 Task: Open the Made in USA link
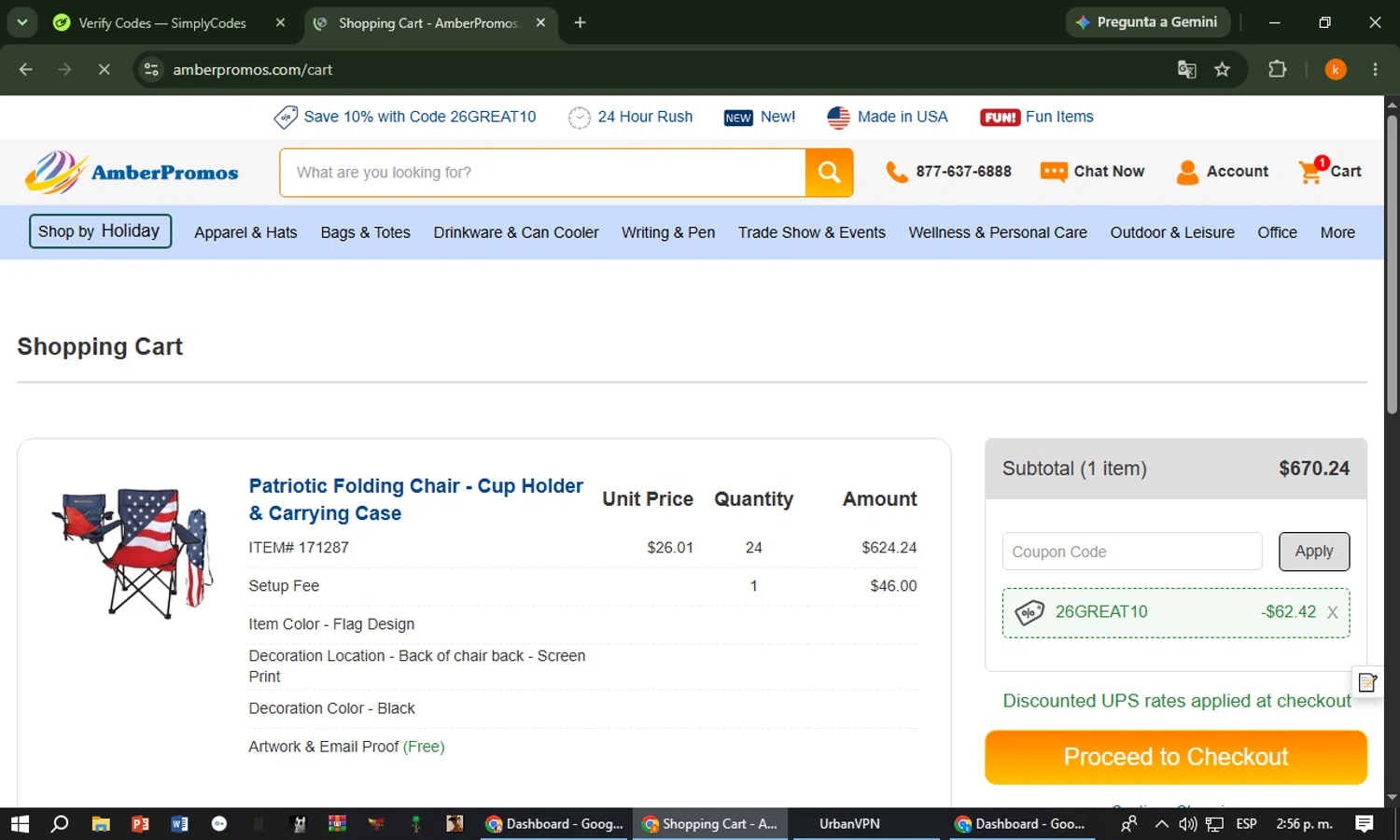888,117
